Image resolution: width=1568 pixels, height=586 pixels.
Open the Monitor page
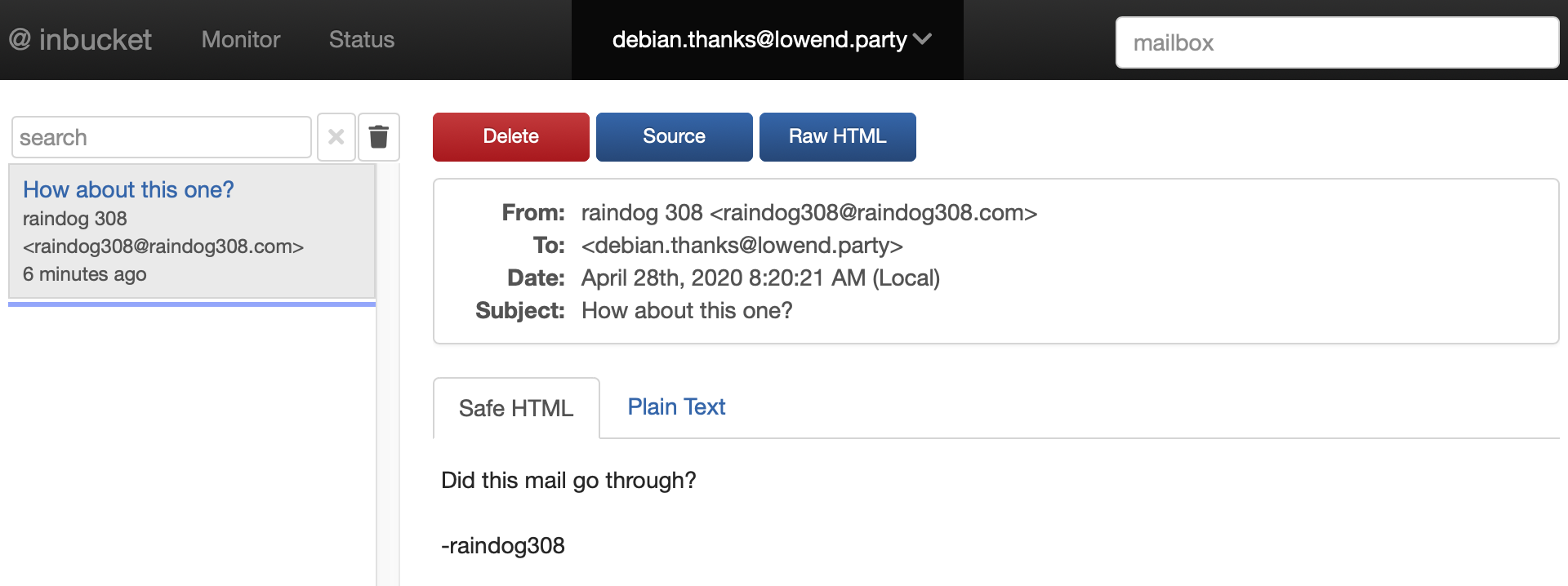point(241,39)
